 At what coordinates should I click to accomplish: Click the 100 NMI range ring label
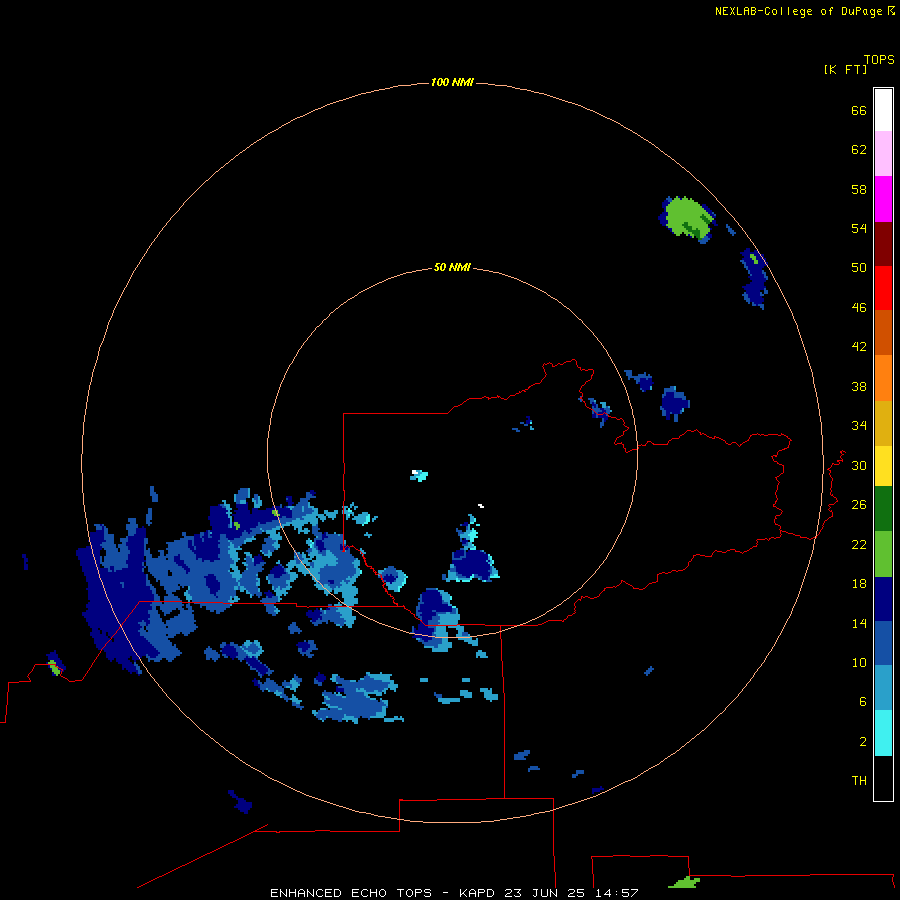tap(452, 83)
